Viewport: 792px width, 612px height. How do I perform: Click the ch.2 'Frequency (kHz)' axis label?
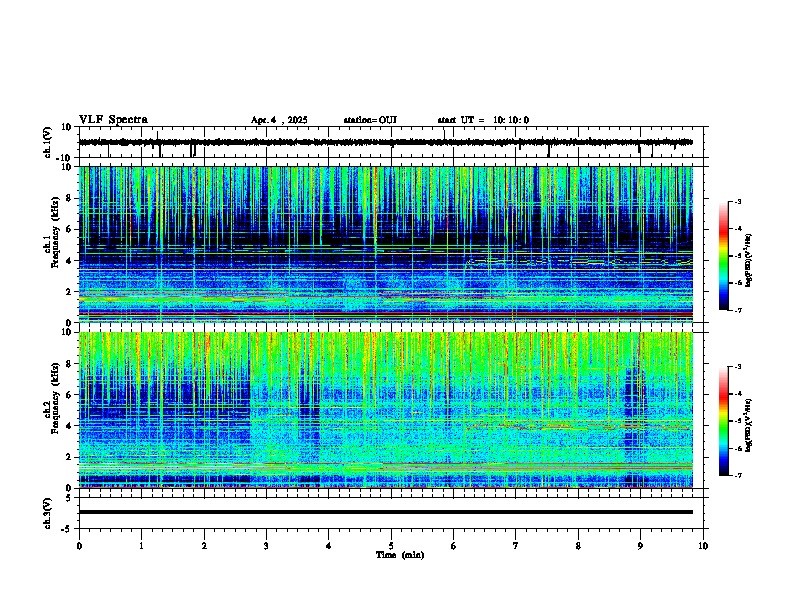tap(55, 398)
